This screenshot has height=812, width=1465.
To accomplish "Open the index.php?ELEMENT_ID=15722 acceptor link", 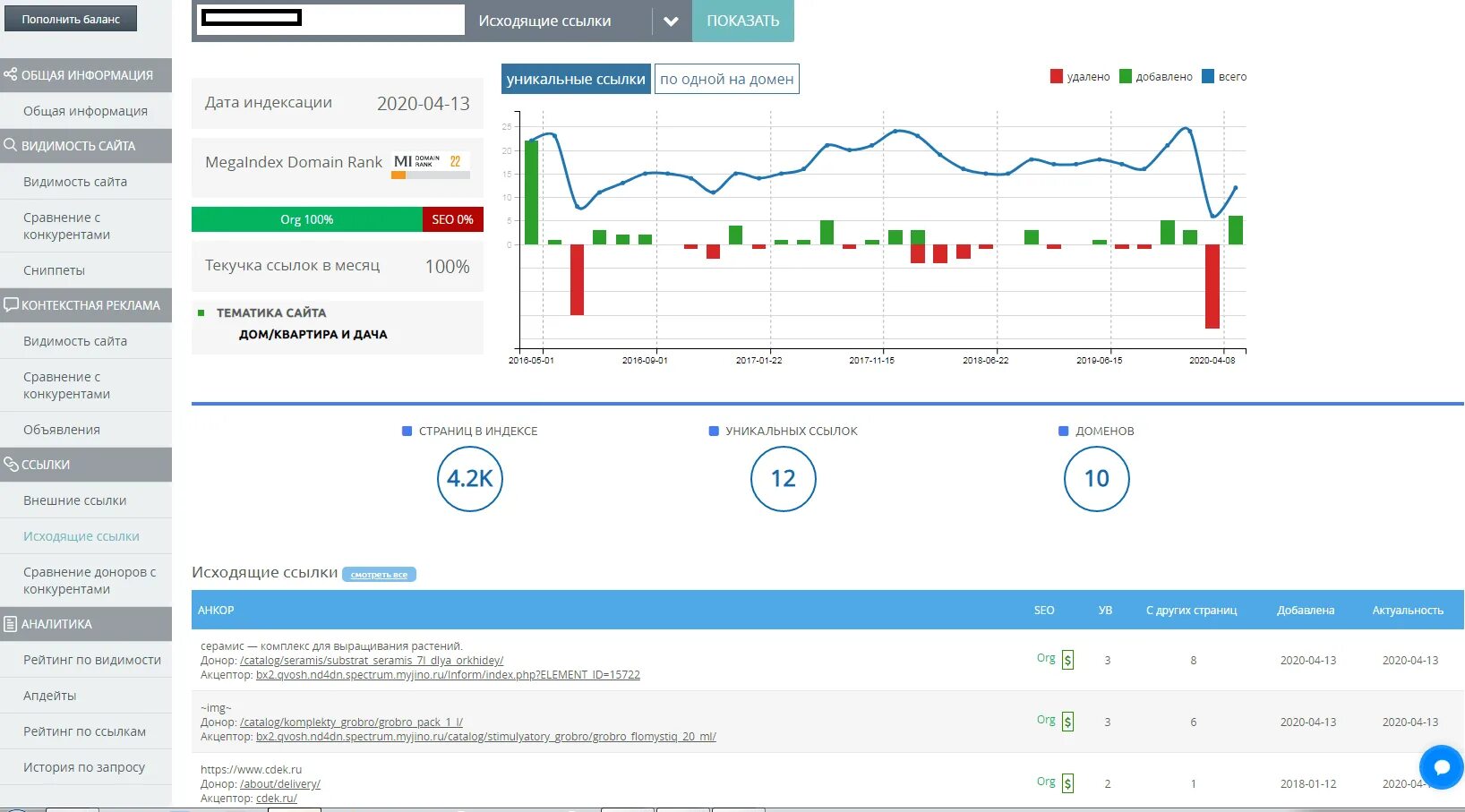I will point(448,675).
